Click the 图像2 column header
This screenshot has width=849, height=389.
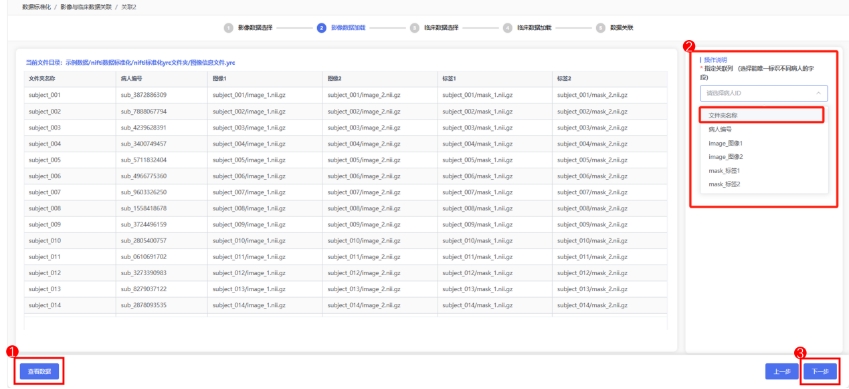point(380,79)
